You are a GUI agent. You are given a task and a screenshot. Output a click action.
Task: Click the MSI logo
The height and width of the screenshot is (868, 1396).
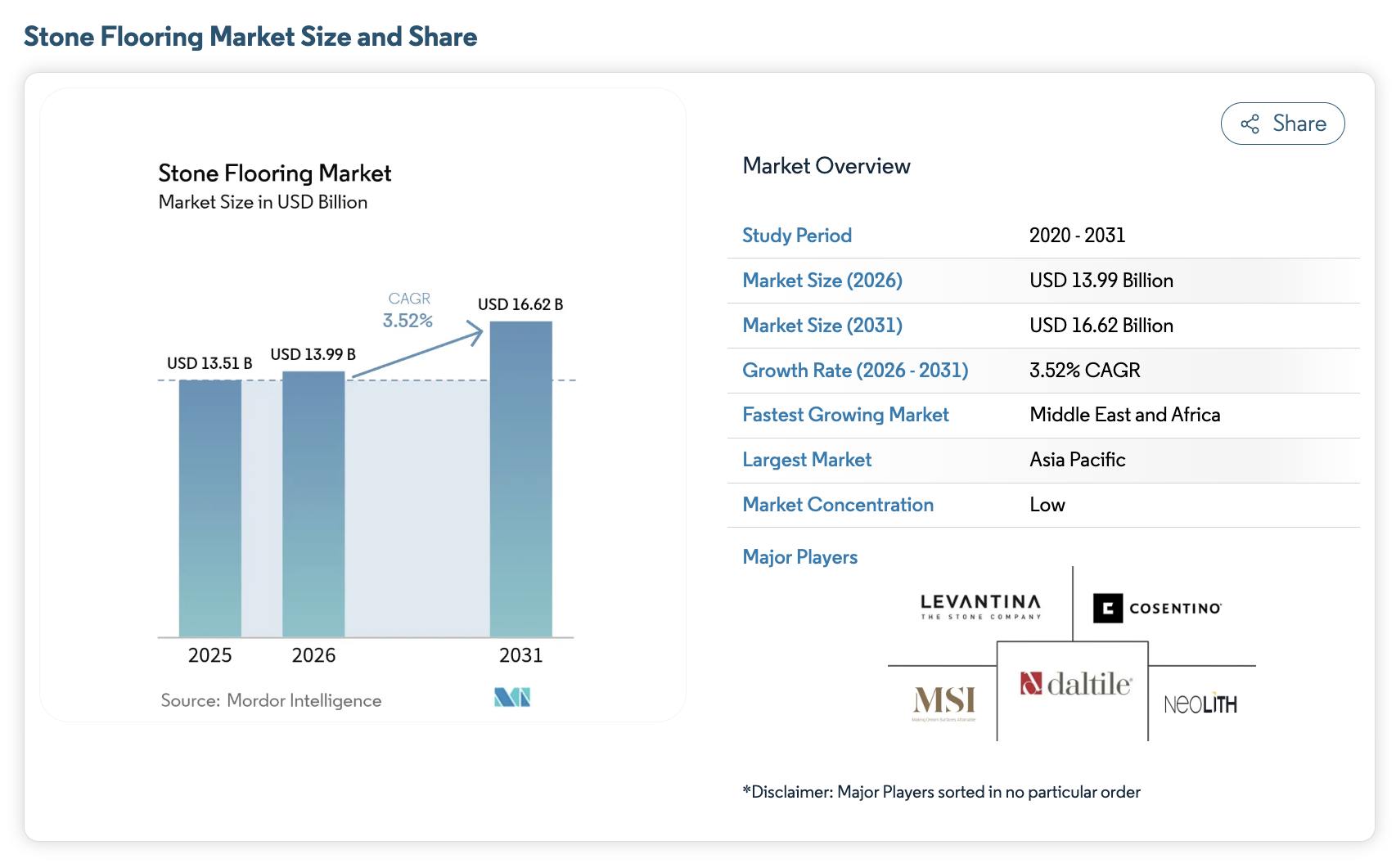pyautogui.click(x=943, y=702)
